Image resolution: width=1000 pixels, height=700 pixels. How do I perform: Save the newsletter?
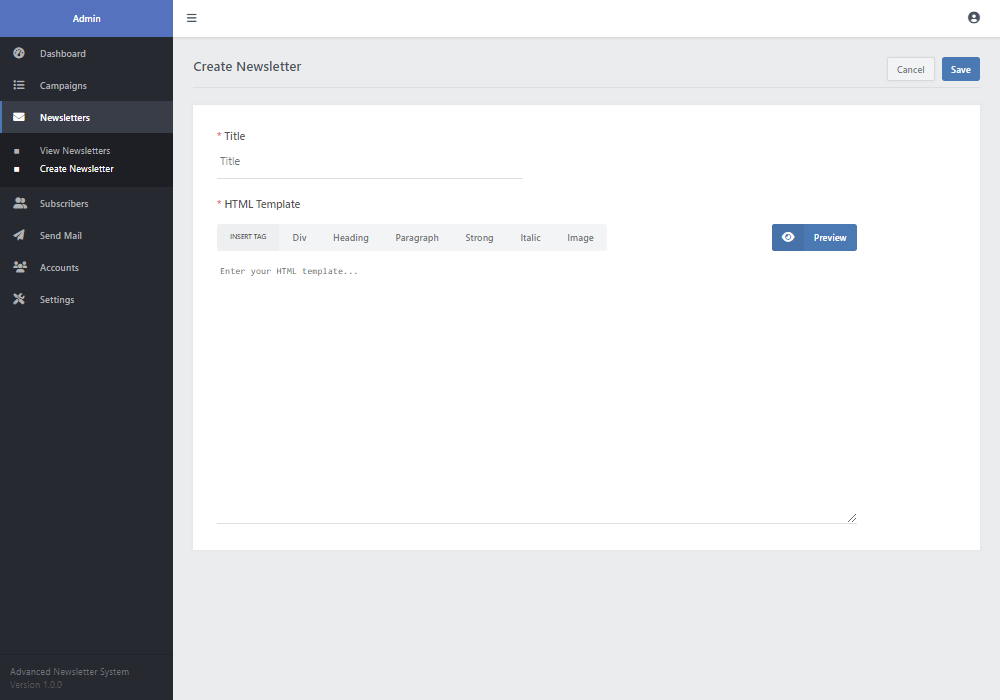coord(960,69)
